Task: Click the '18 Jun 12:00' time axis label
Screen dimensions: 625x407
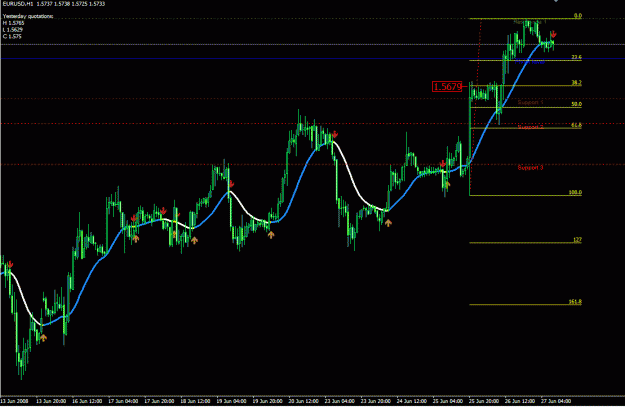Action: click(195, 401)
